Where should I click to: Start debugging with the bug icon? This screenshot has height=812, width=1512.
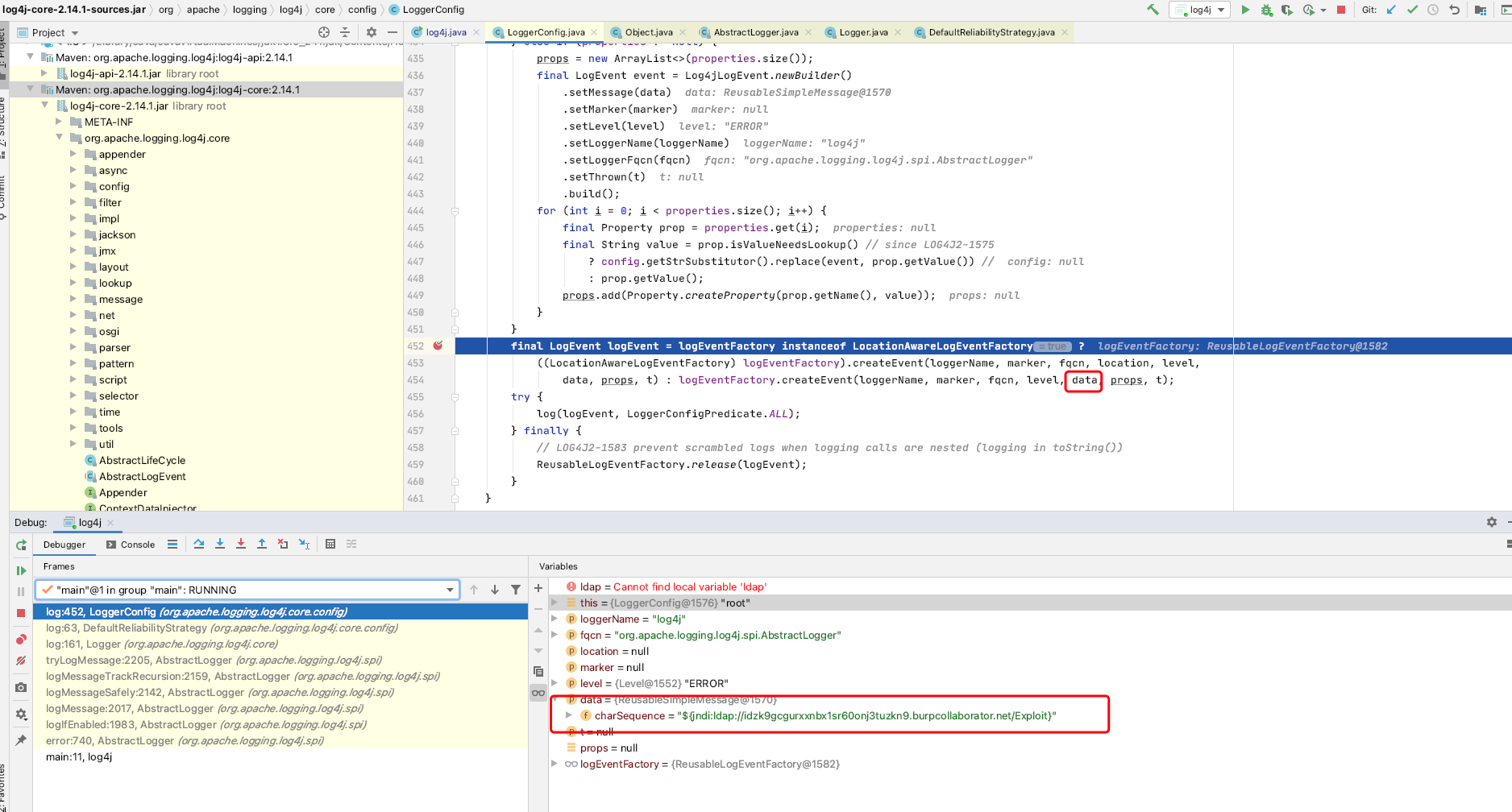1266,10
